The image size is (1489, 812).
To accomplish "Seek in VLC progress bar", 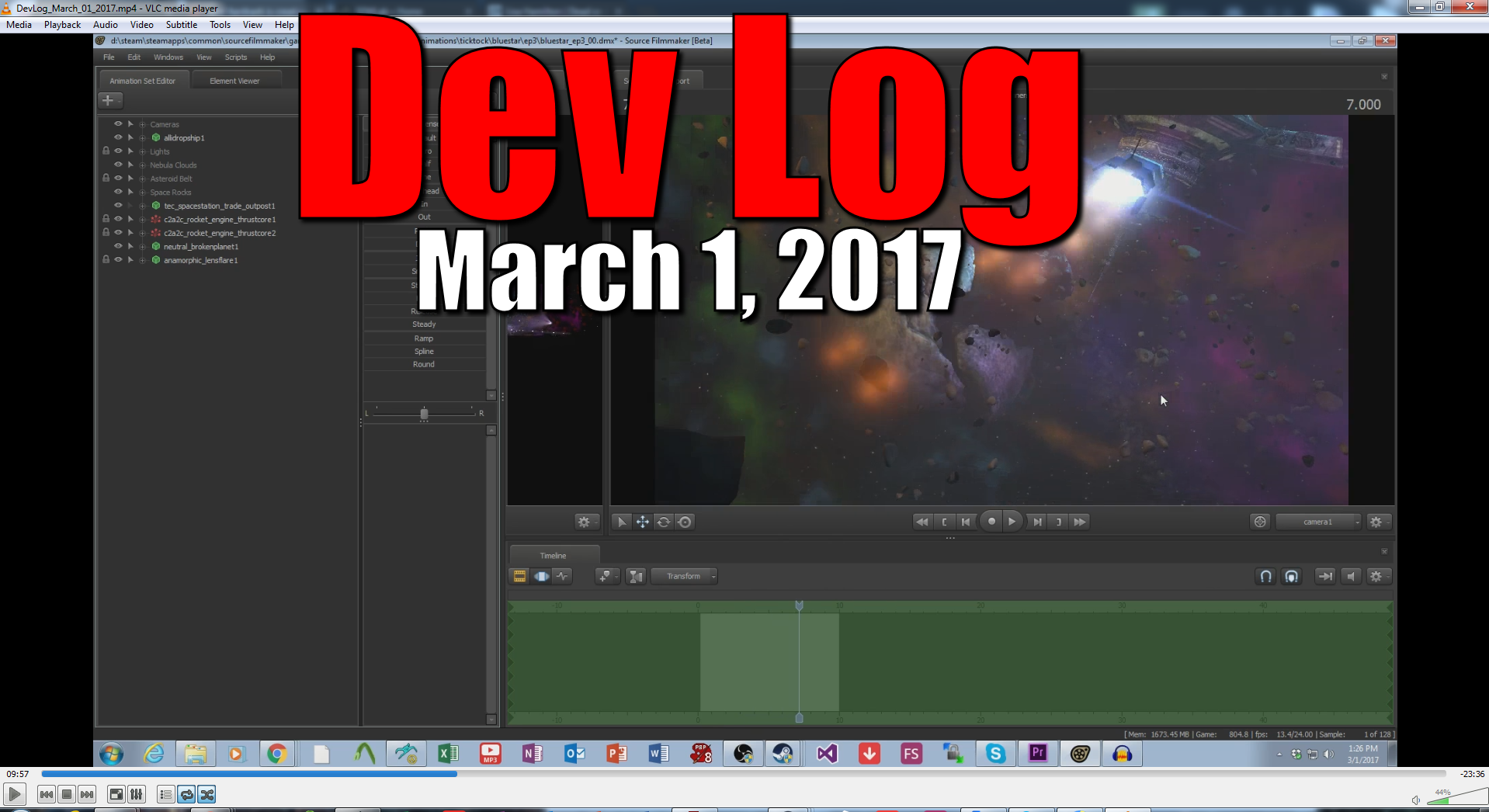I will pos(744,774).
